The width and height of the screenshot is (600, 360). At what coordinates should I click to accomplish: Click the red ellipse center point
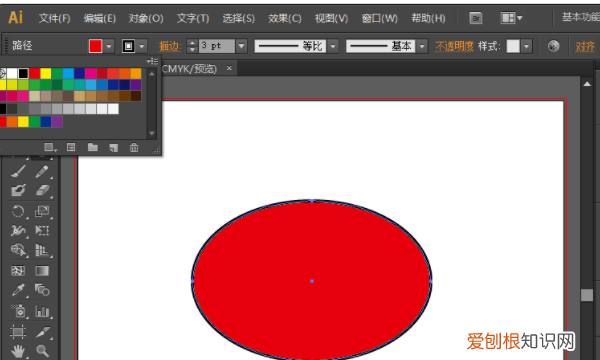point(312,281)
